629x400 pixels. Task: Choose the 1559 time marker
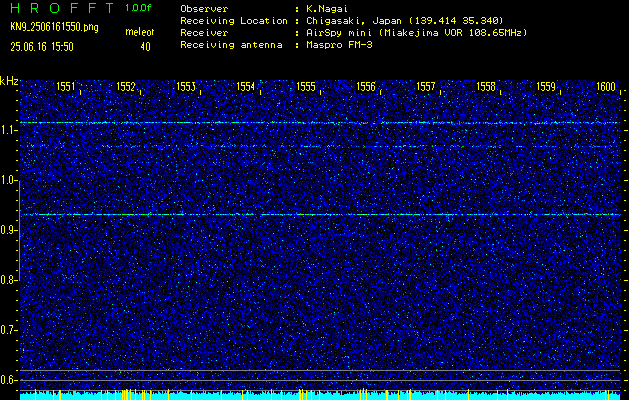(546, 86)
